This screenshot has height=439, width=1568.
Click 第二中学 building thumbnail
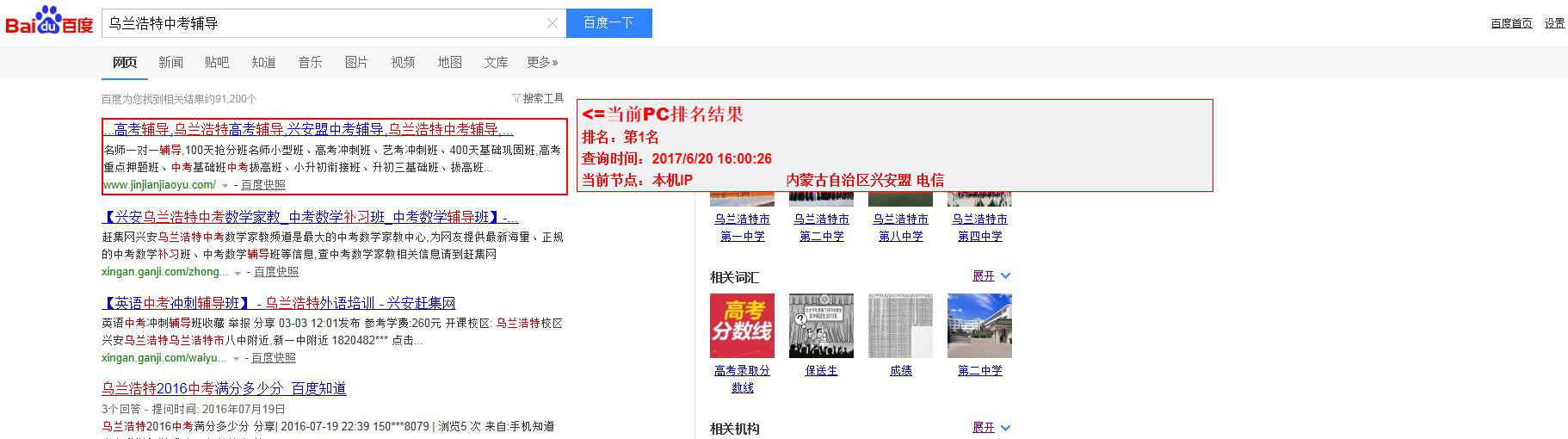tap(979, 325)
